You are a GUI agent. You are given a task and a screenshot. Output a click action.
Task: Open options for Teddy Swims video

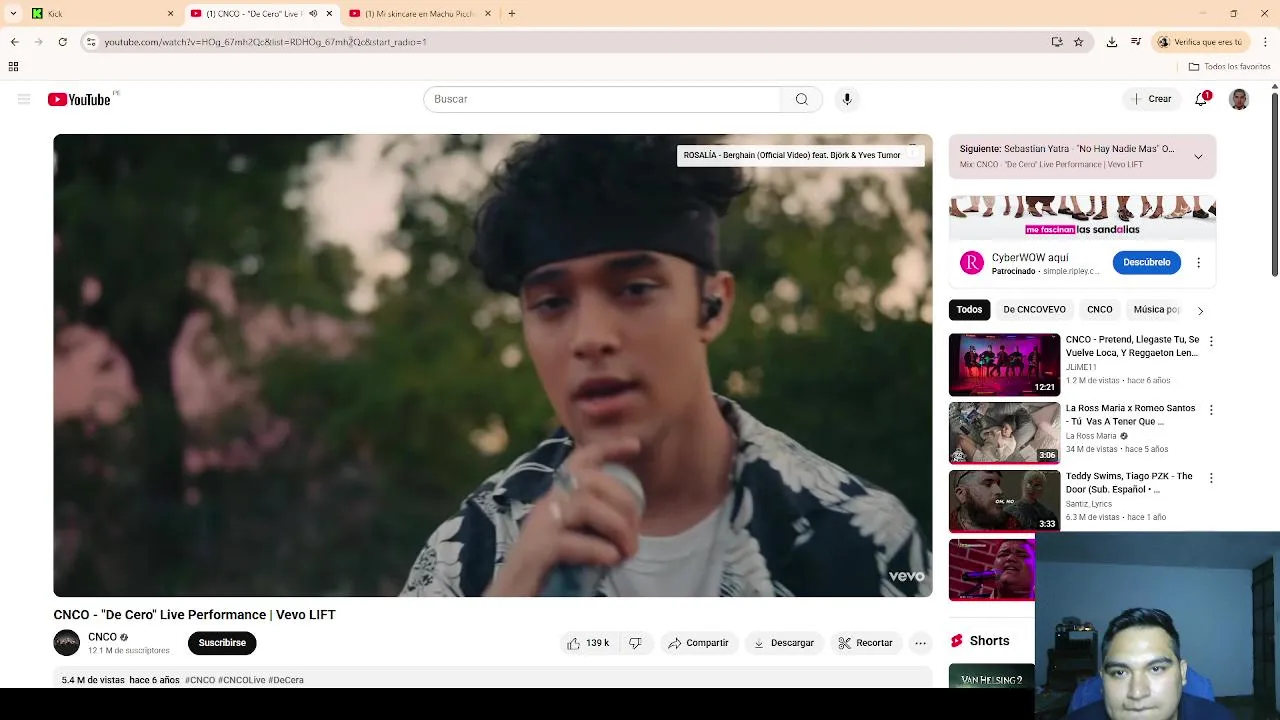pyautogui.click(x=1211, y=478)
